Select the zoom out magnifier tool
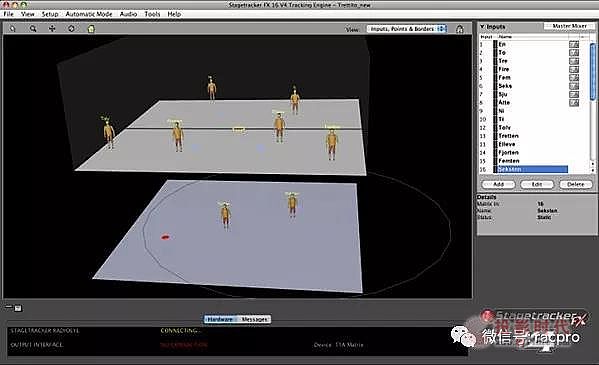Screen dimensions: 599x365 point(13,29)
